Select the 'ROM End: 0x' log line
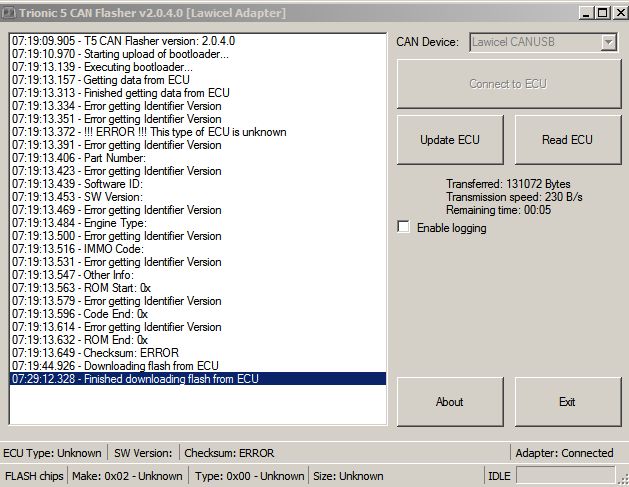Screen dimensions: 629x487 pos(197,340)
